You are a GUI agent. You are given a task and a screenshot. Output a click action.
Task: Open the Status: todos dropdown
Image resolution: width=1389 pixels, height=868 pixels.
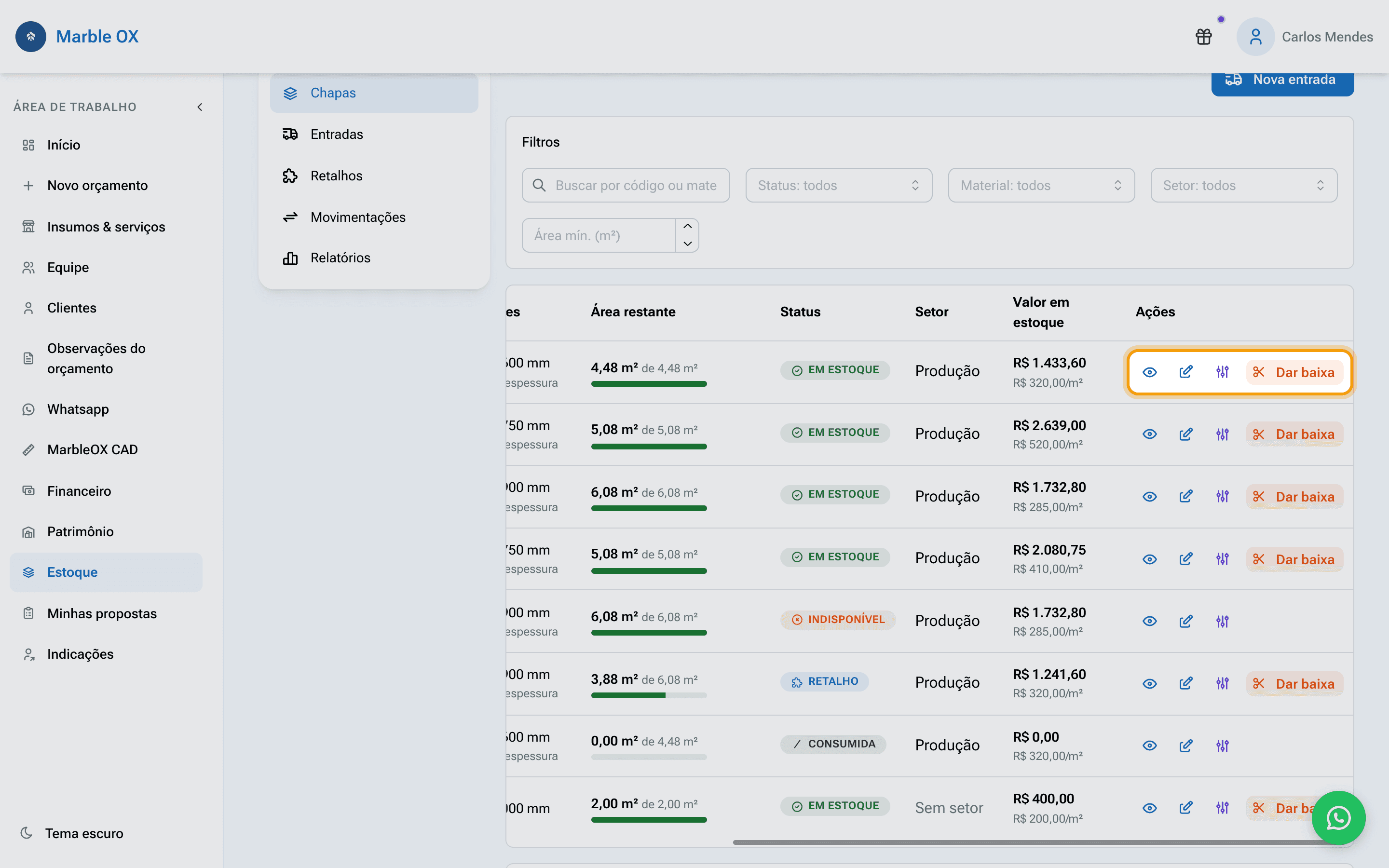click(839, 186)
